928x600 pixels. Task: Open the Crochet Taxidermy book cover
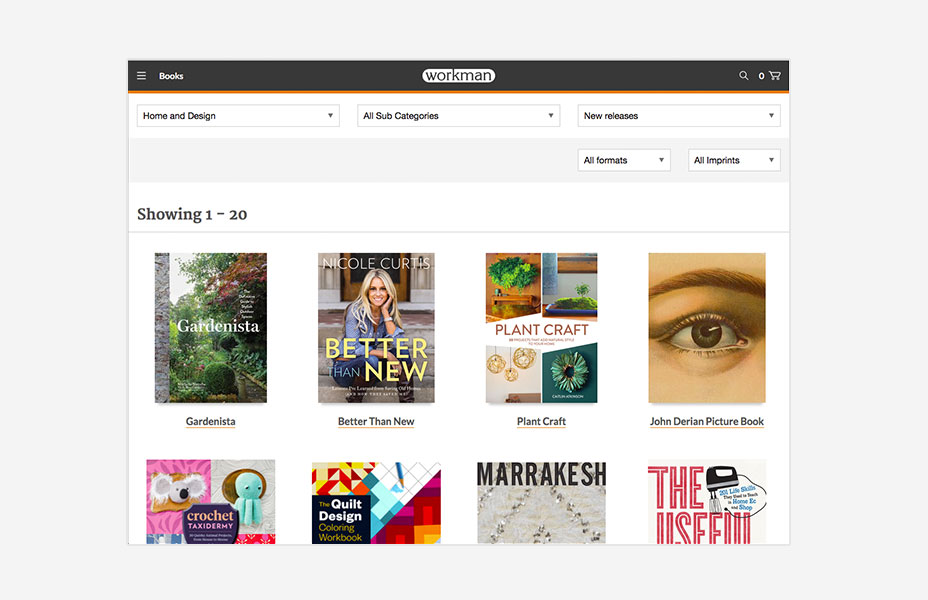(211, 502)
